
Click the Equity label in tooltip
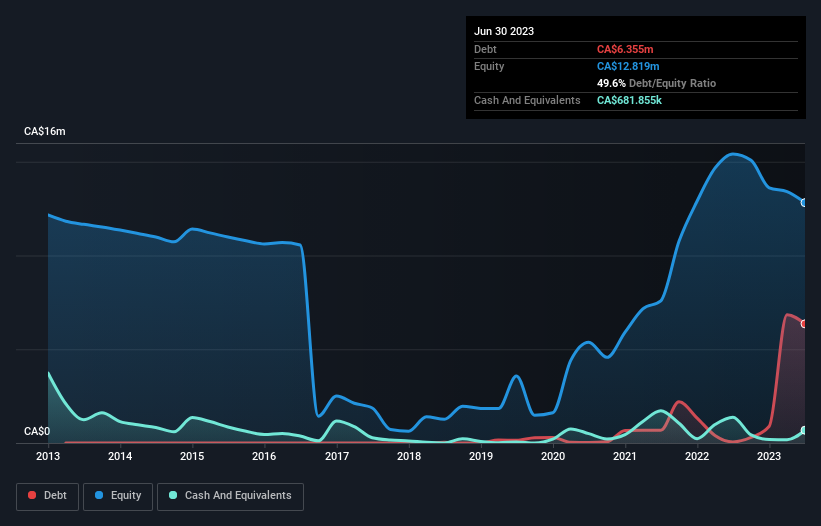489,66
